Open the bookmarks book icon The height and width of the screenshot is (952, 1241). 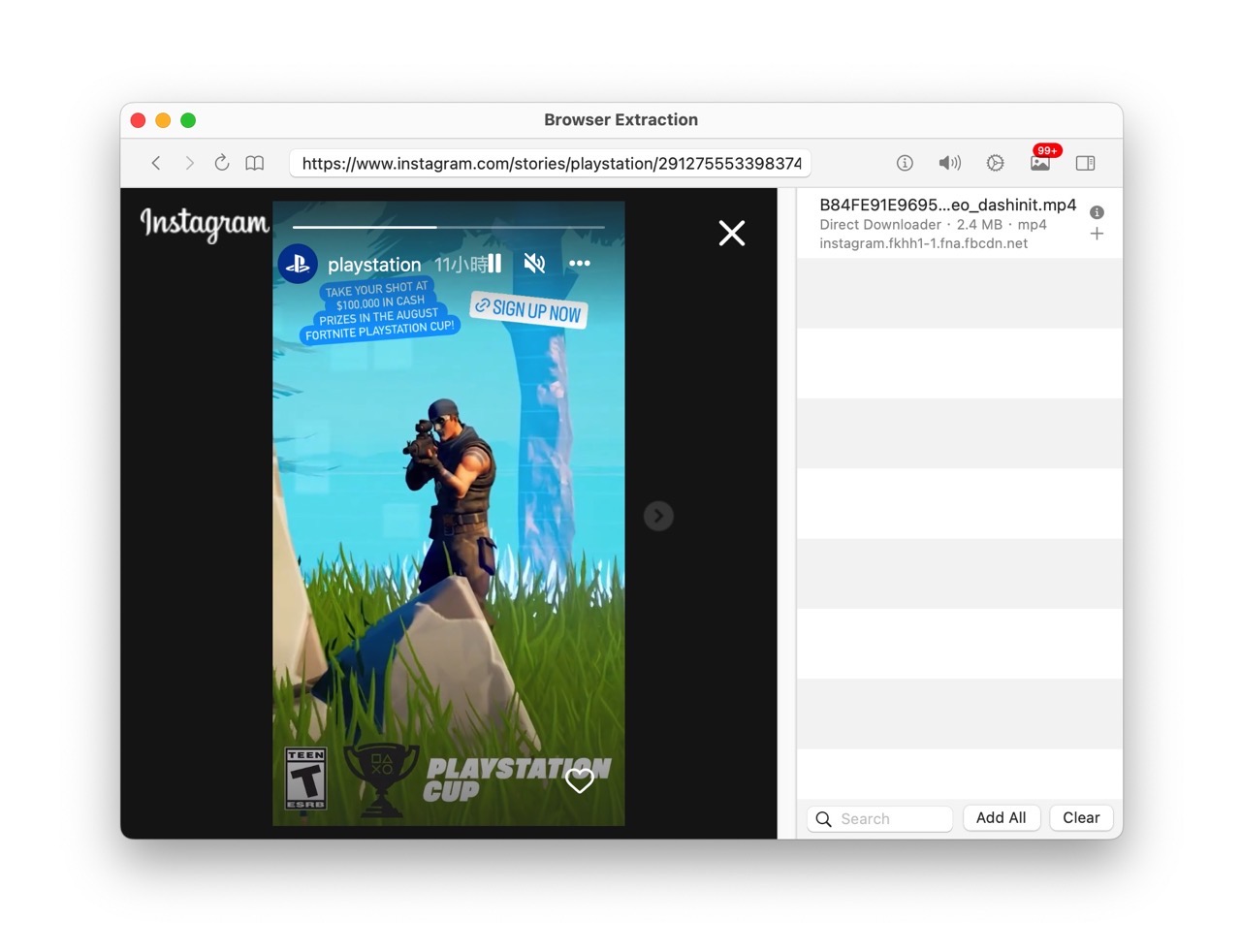pos(255,163)
